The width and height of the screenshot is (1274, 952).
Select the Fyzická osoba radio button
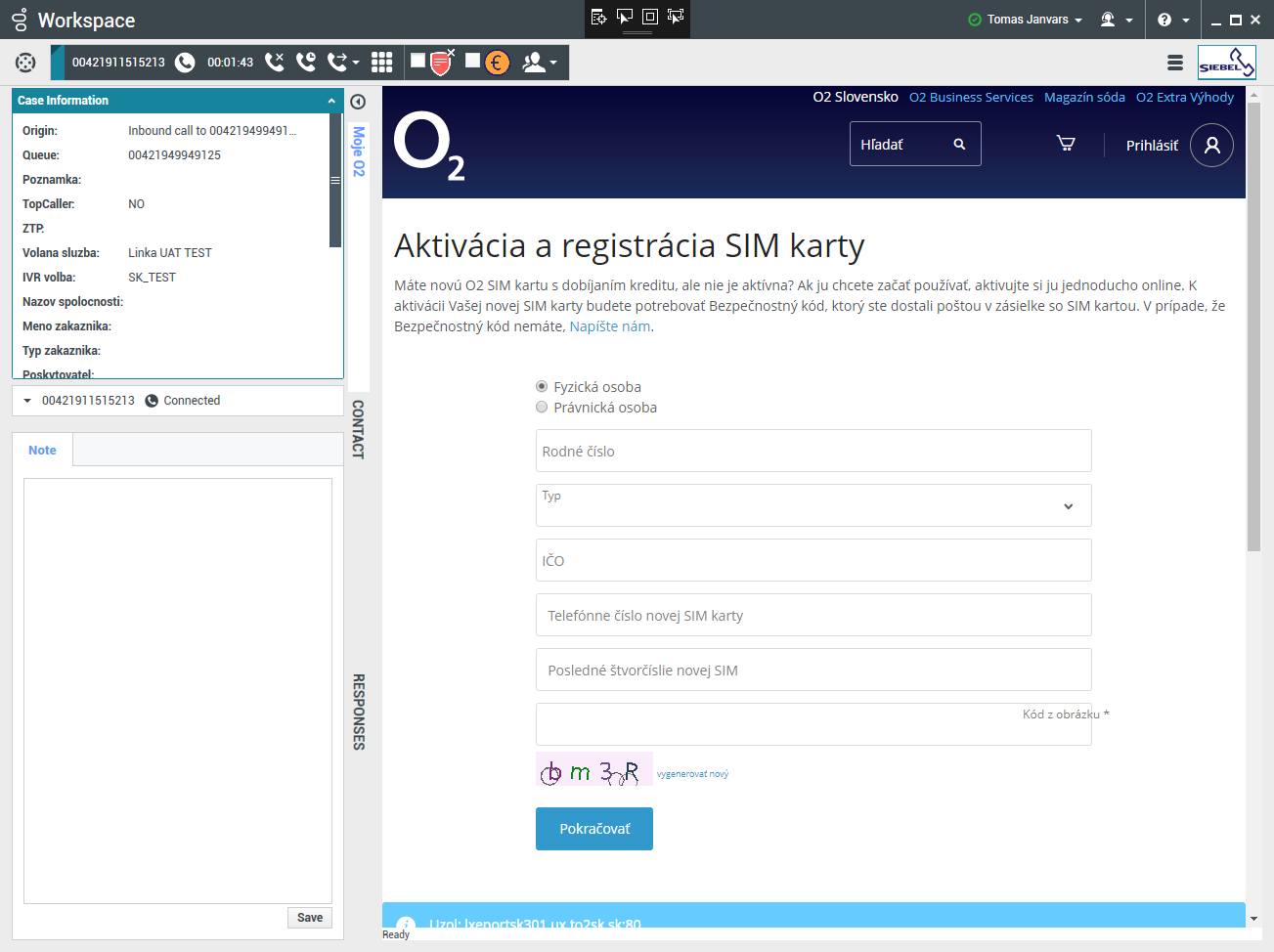coord(542,386)
